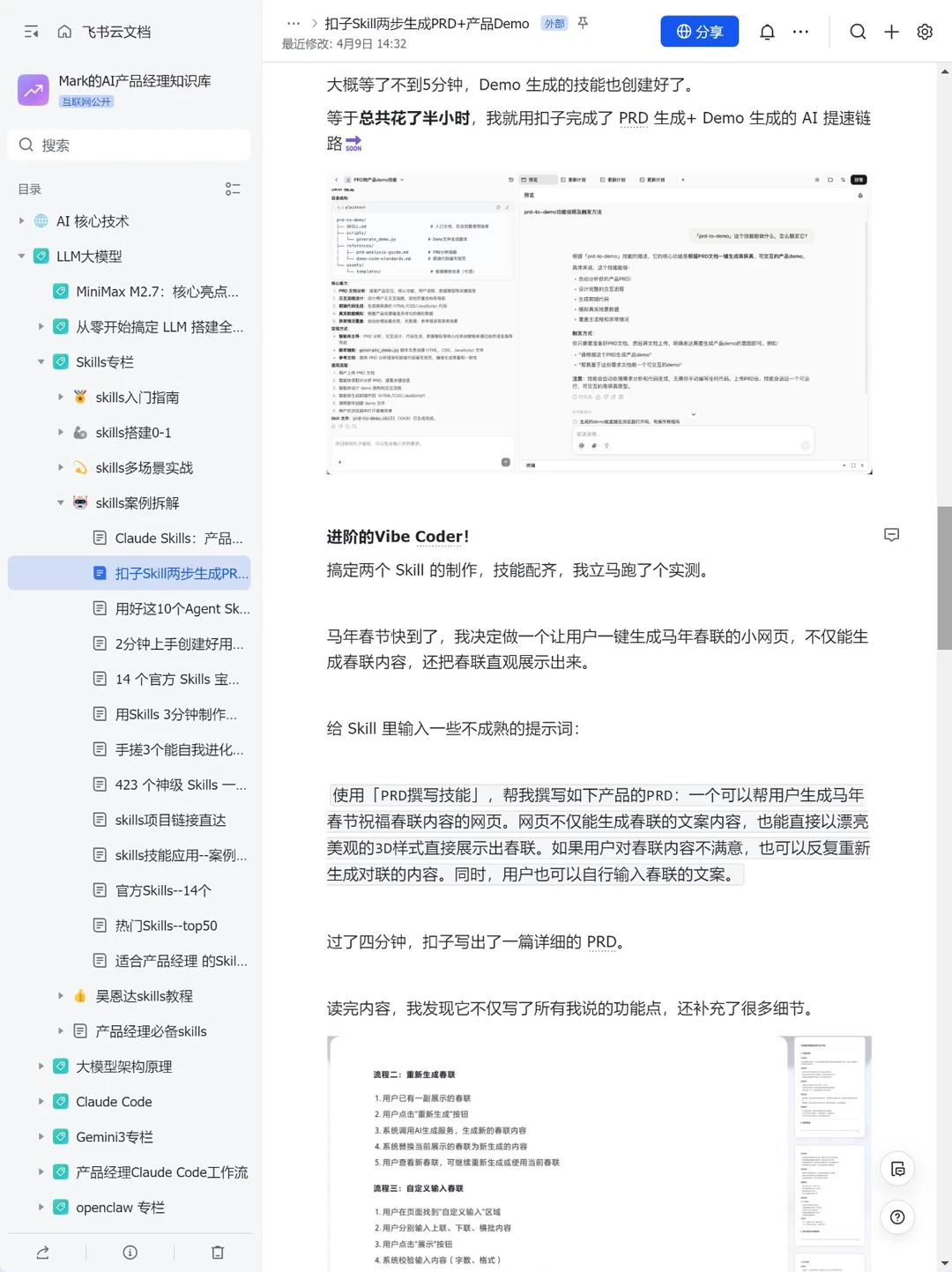952x1272 pixels.
Task: Open breadcrumb ellipsis before the title
Action: pos(294,24)
